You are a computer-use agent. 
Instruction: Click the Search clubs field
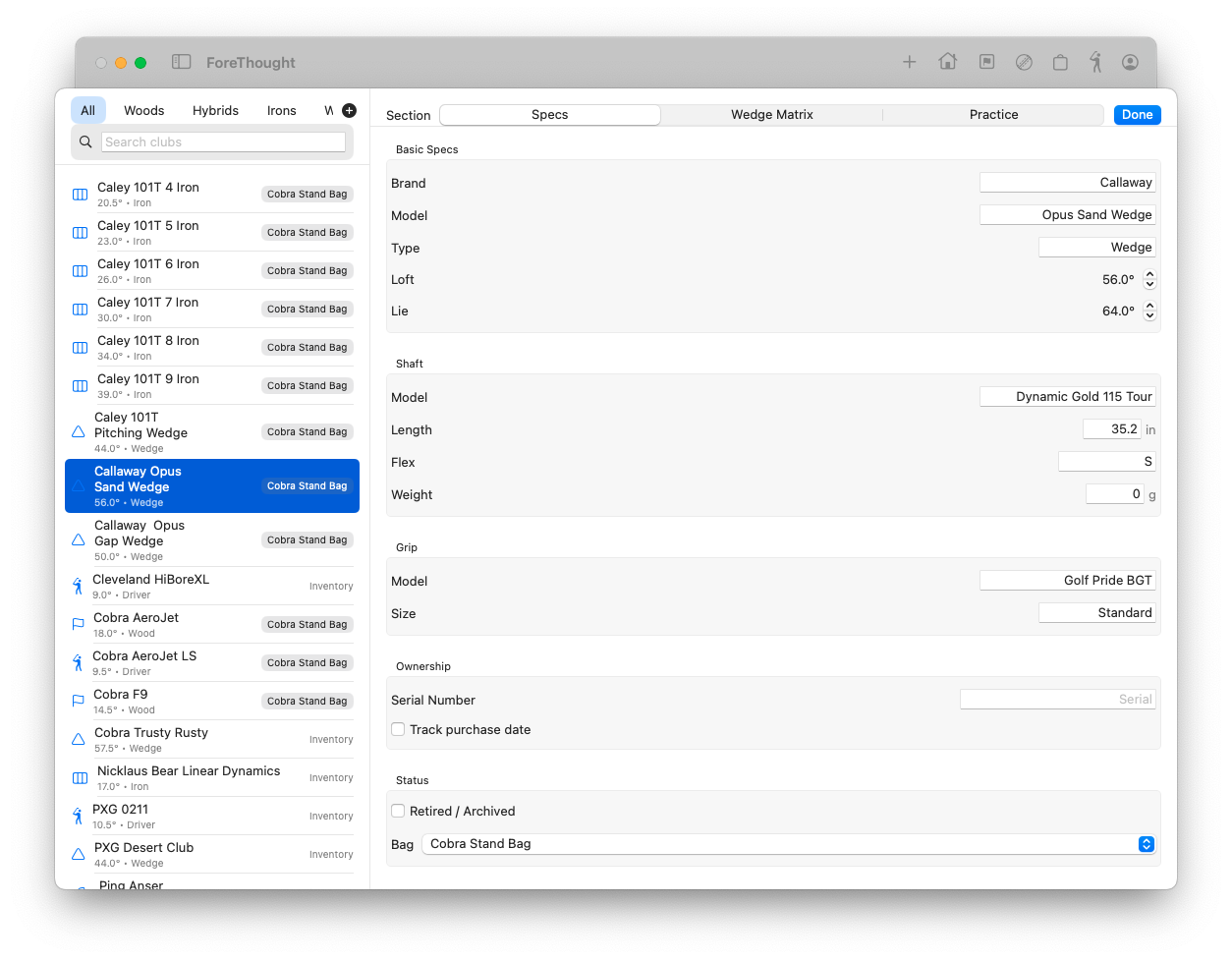coord(224,141)
